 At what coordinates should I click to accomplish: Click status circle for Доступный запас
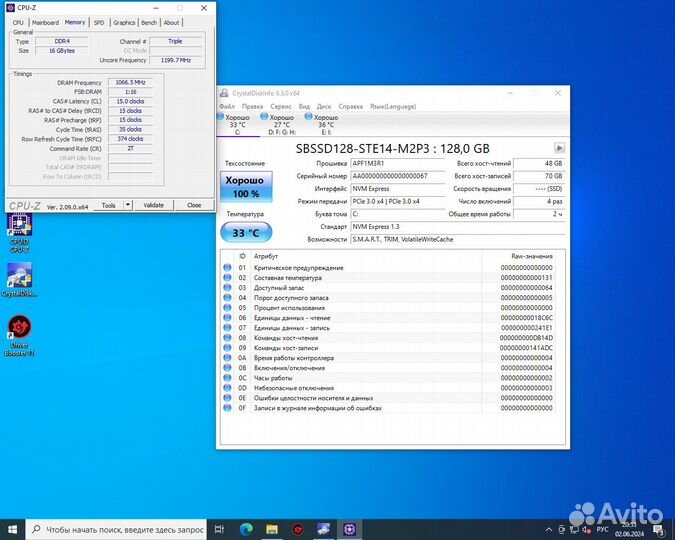(x=227, y=287)
